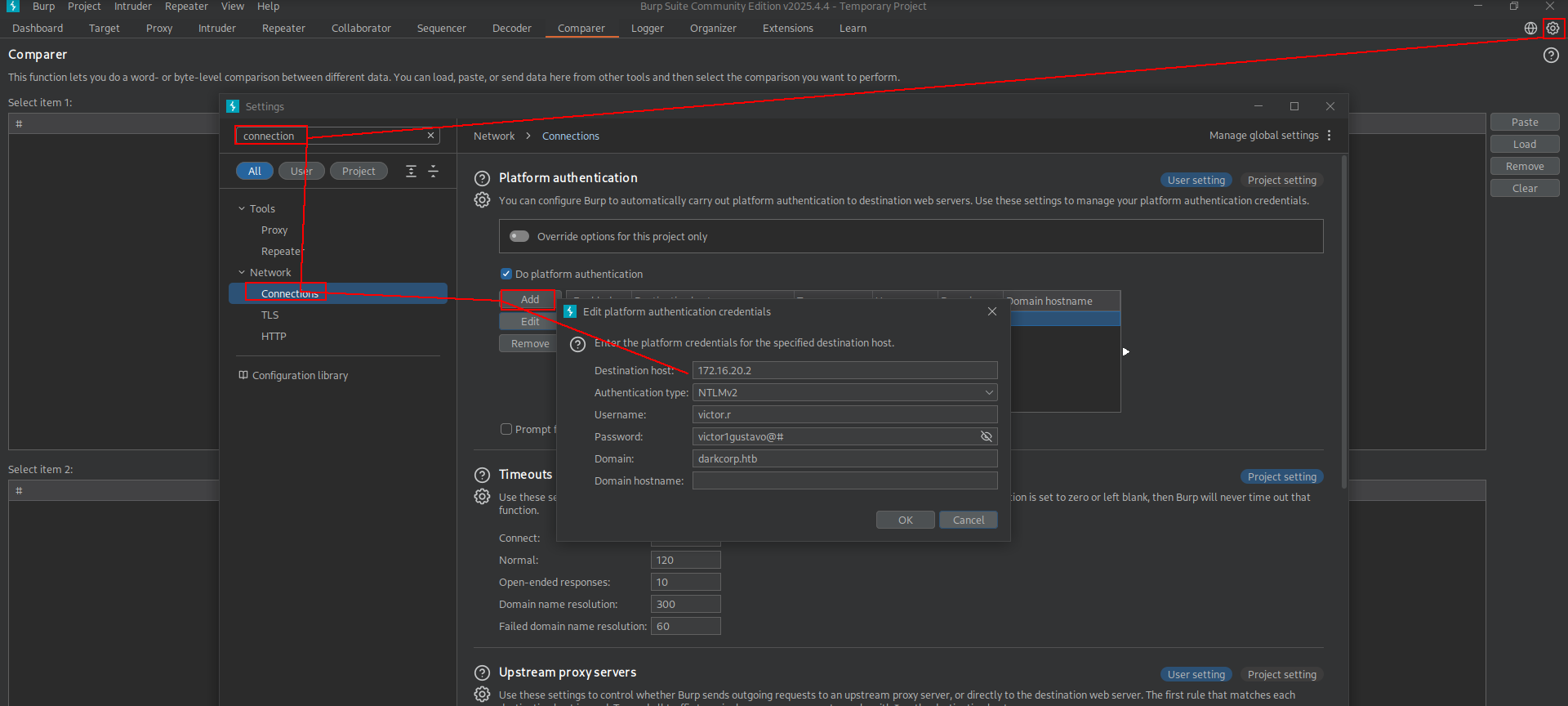Reveal password with eye icon
This screenshot has height=706, width=1568.
(986, 437)
